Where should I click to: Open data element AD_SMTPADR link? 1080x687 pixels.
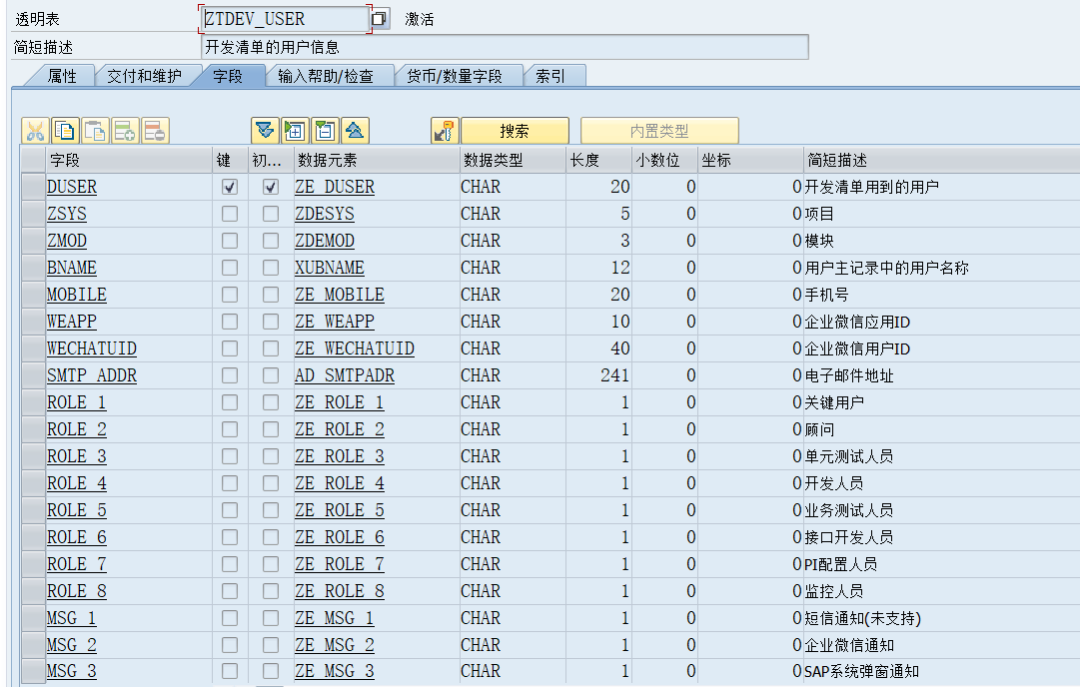click(x=344, y=376)
